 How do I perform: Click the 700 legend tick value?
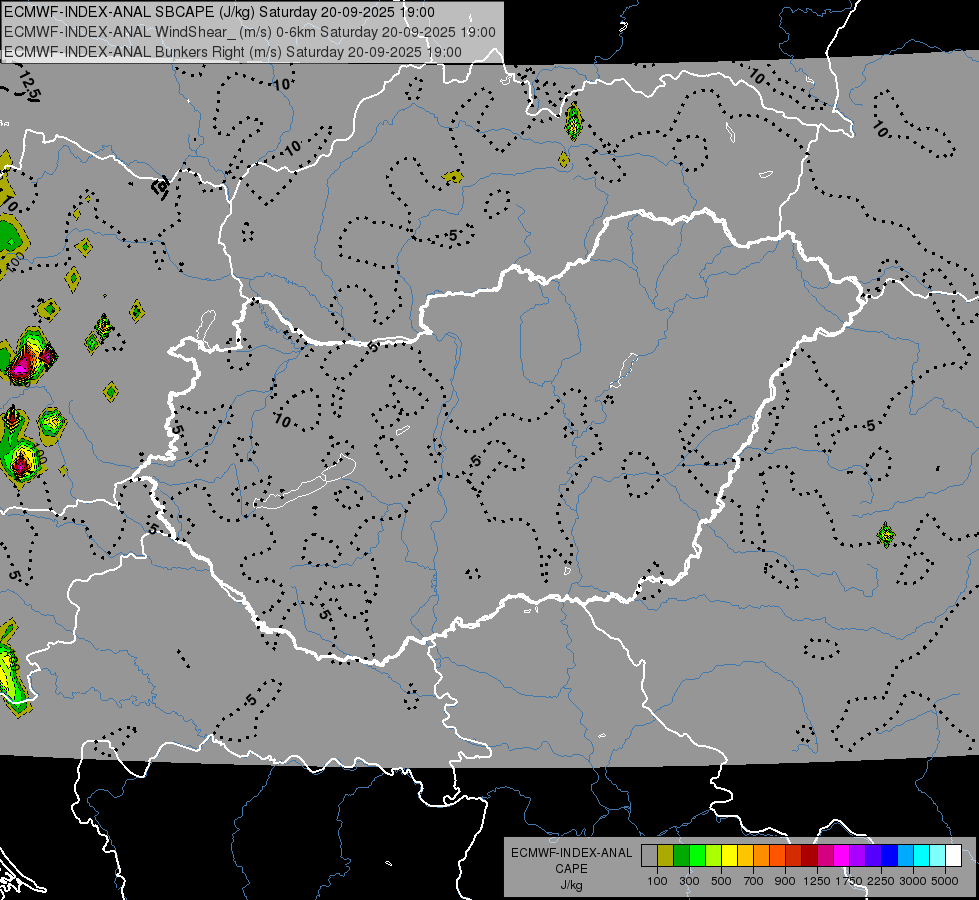(754, 881)
